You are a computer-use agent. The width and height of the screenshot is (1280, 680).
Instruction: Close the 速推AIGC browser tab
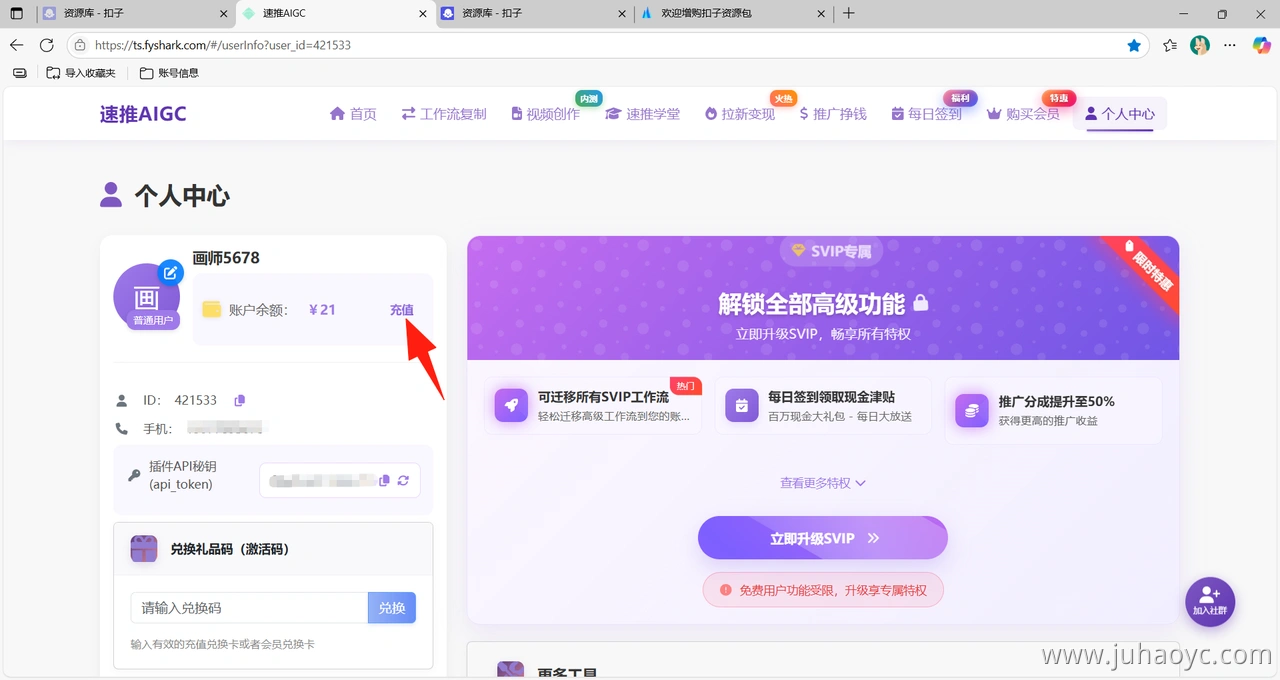pyautogui.click(x=422, y=13)
